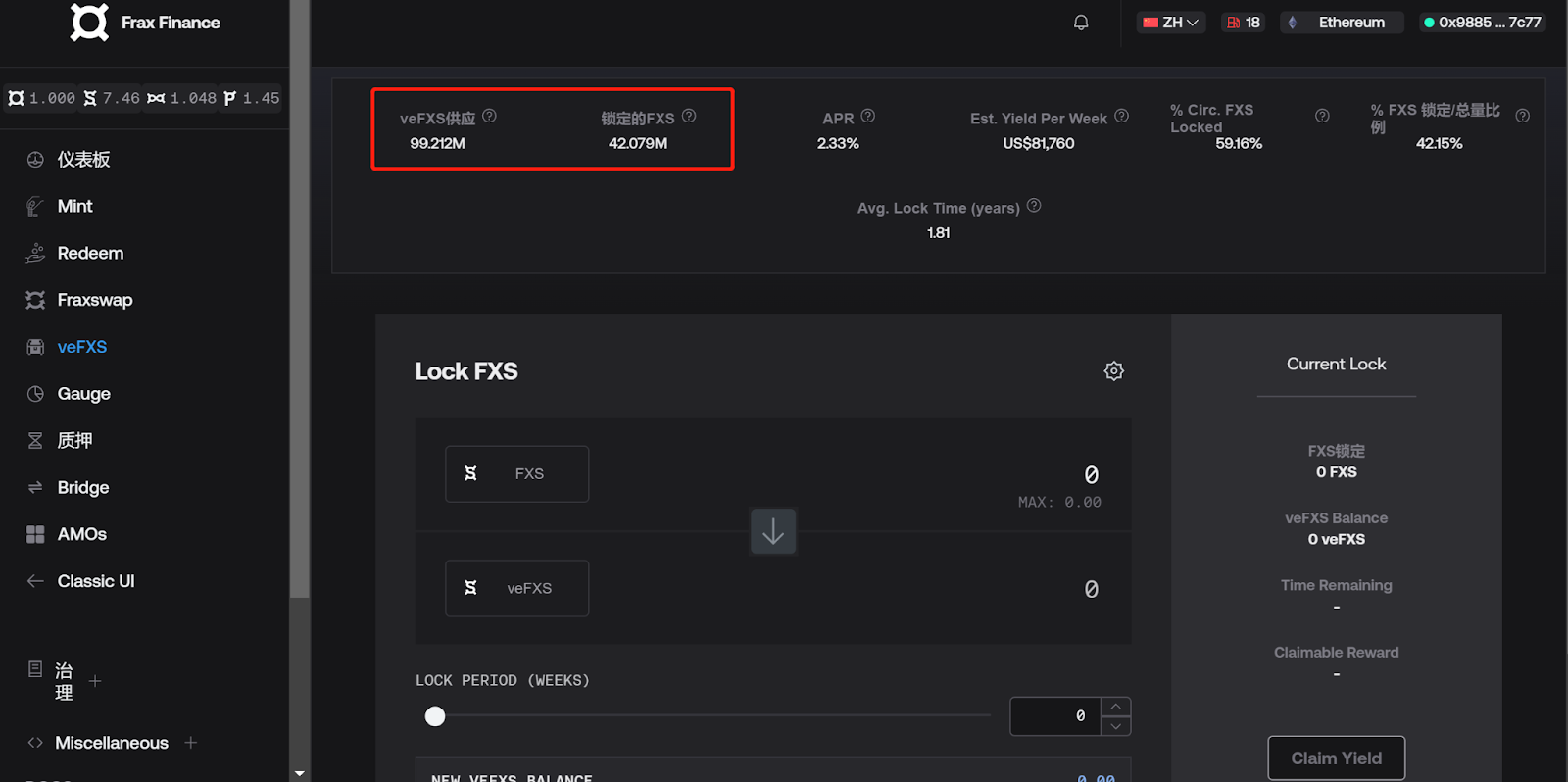The width and height of the screenshot is (1568, 782).
Task: Click the Redeem hand icon
Action: pyautogui.click(x=35, y=253)
